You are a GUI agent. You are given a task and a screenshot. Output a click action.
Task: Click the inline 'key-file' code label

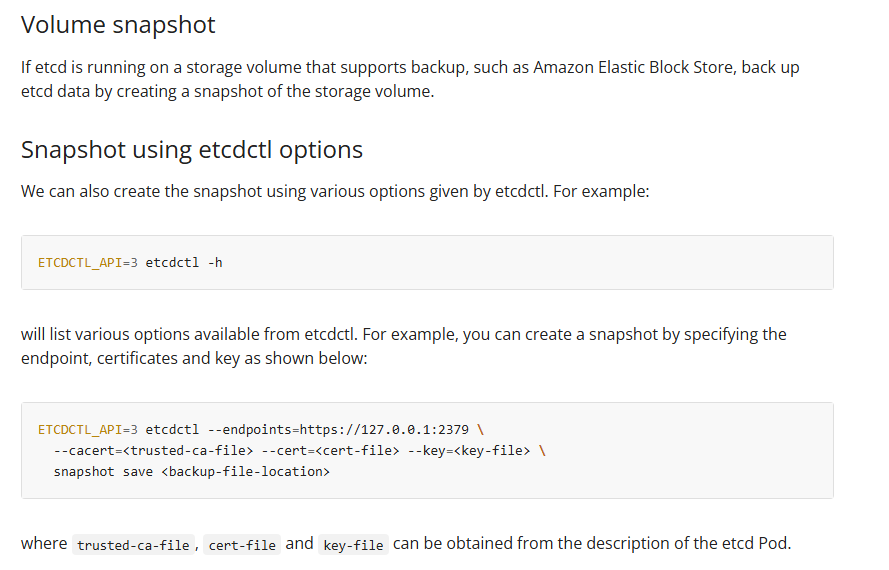click(353, 545)
